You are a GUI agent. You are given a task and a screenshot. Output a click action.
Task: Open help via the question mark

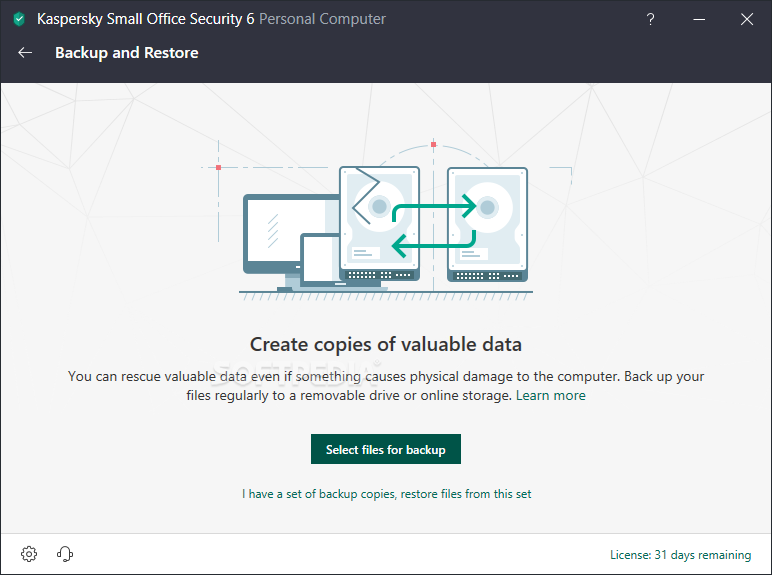[650, 19]
